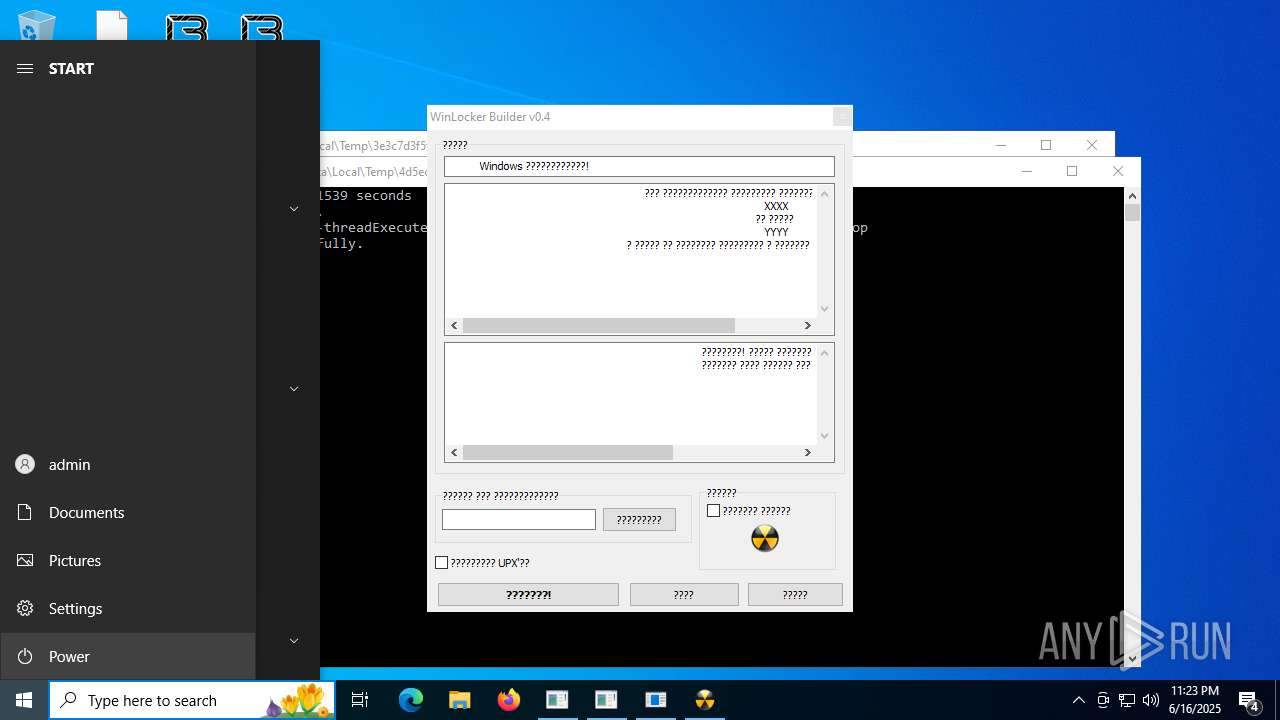The height and width of the screenshot is (720, 1280).
Task: Click the title field starting with Windows
Action: coord(639,166)
